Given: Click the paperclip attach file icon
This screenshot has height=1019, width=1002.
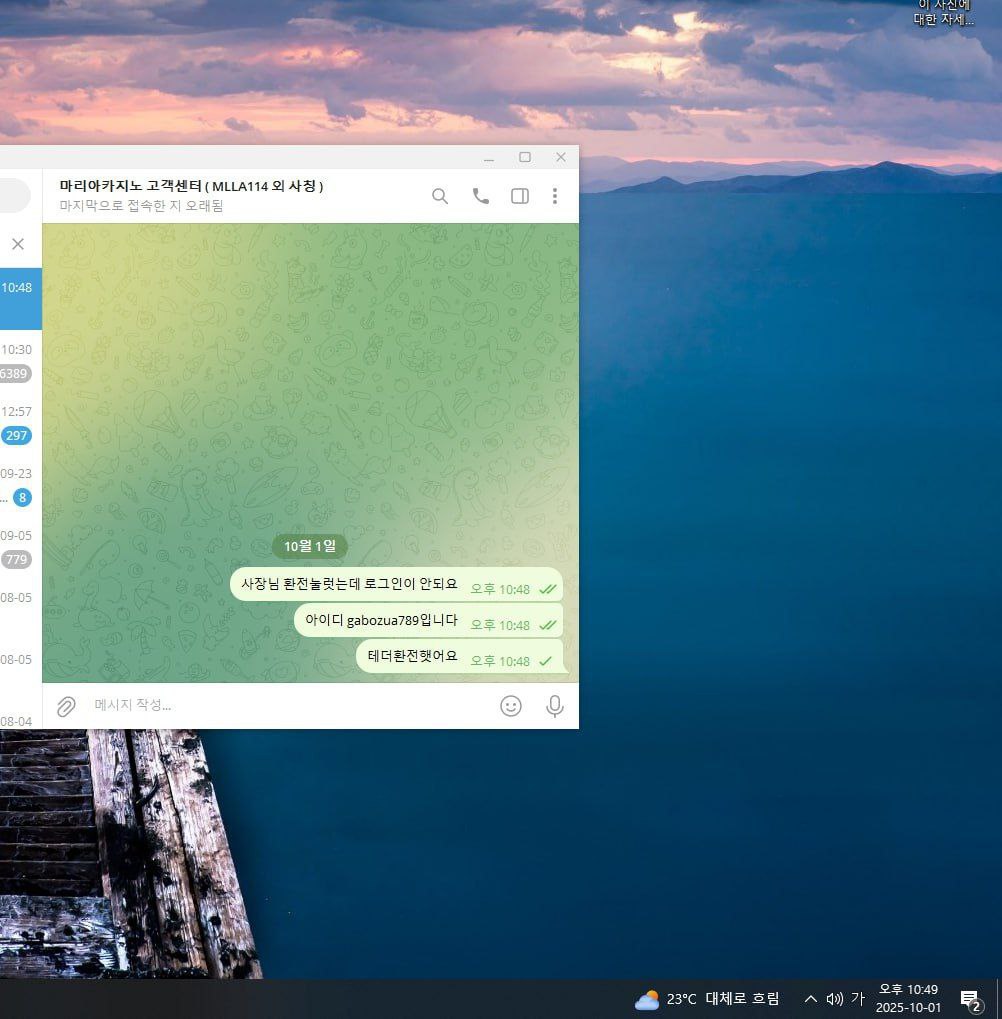Looking at the screenshot, I should tap(66, 706).
